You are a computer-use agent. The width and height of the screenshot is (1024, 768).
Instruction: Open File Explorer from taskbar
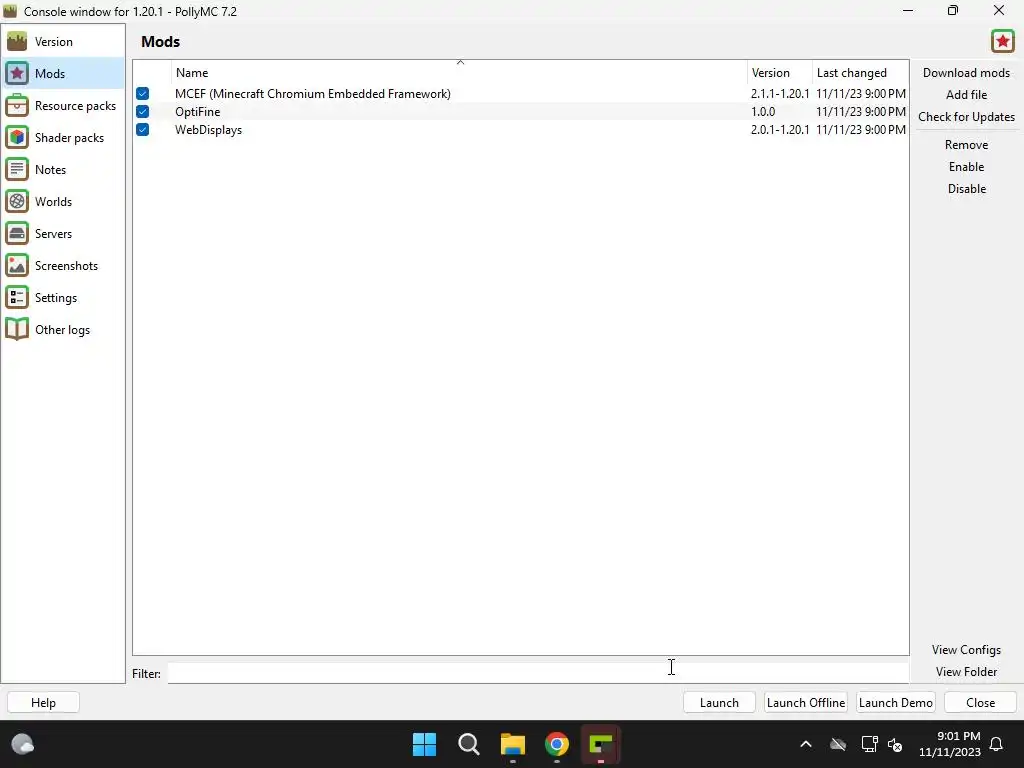click(513, 744)
